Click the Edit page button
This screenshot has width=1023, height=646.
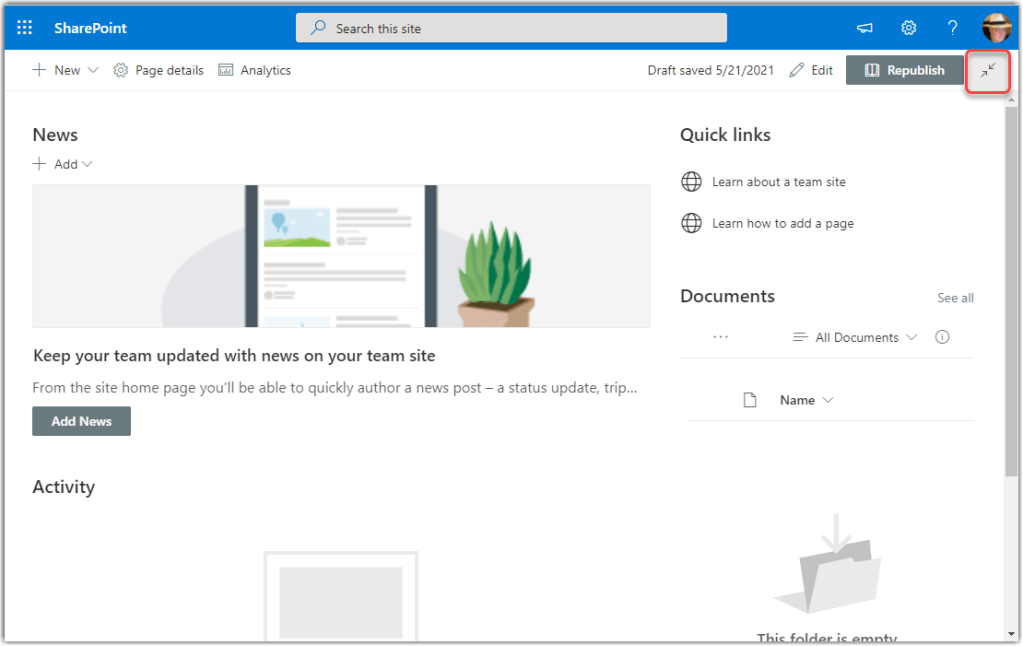click(x=811, y=71)
